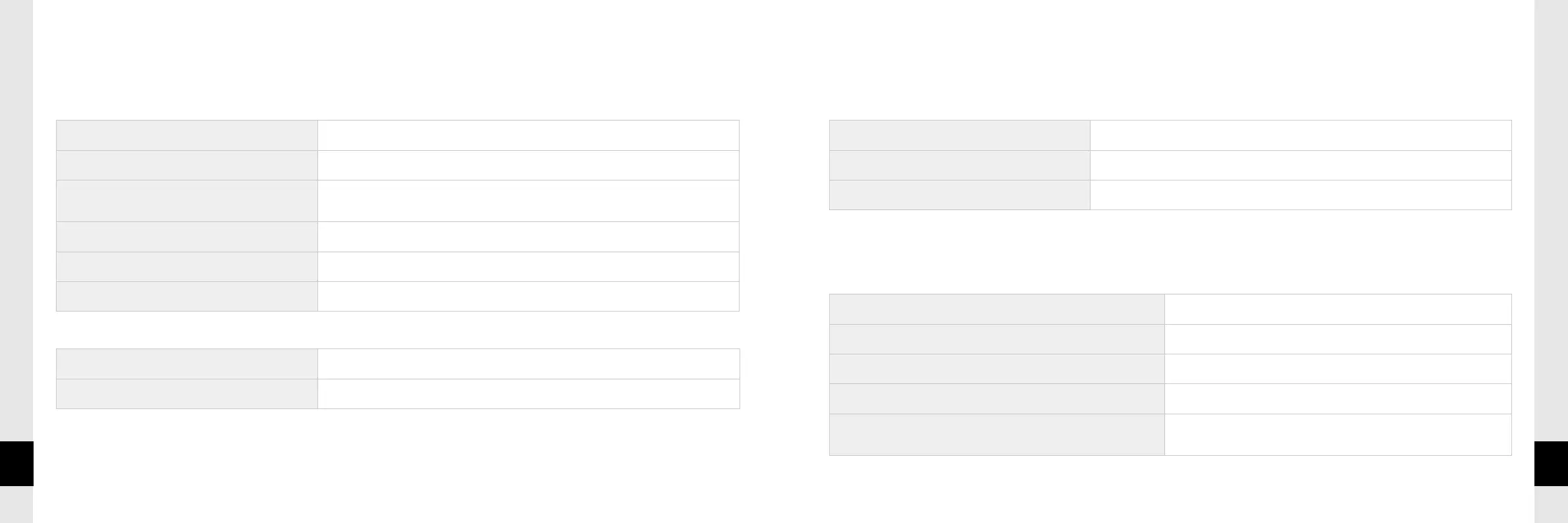This screenshot has height=523, width=1568.
Task: Click tall last-row gray cell, bottom-right table
Action: coord(996,435)
